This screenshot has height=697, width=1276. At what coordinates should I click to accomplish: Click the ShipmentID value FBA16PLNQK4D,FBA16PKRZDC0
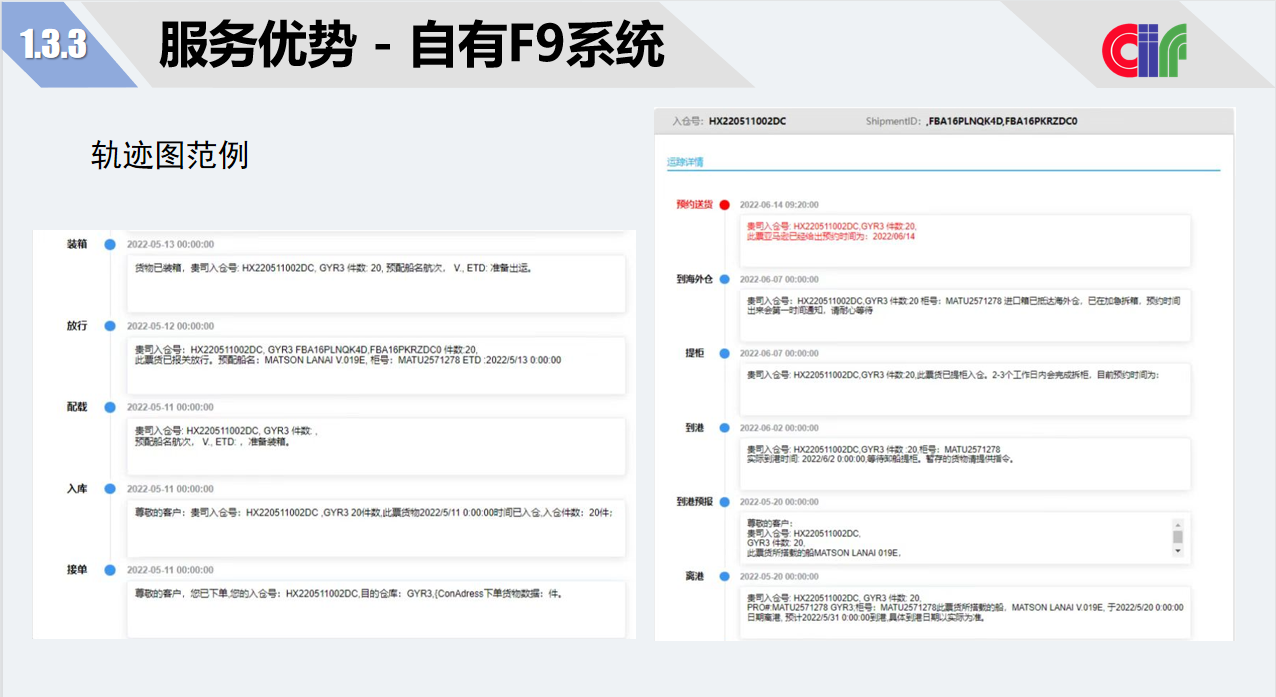pyautogui.click(x=1001, y=121)
